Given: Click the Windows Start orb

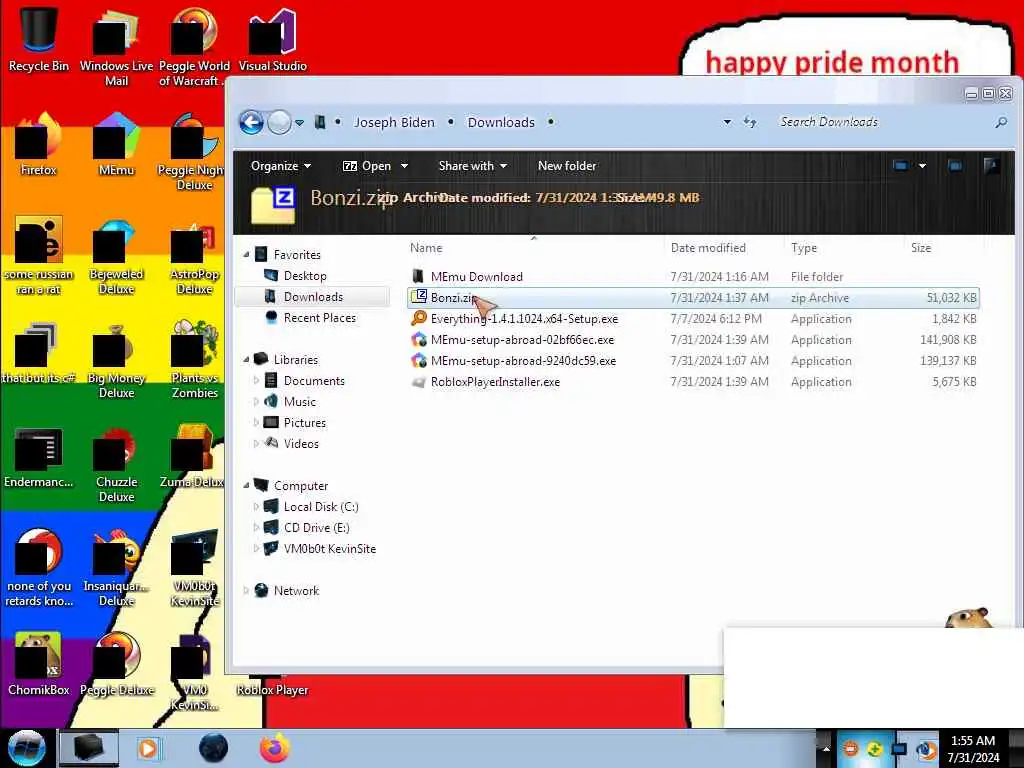Looking at the screenshot, I should [26, 748].
